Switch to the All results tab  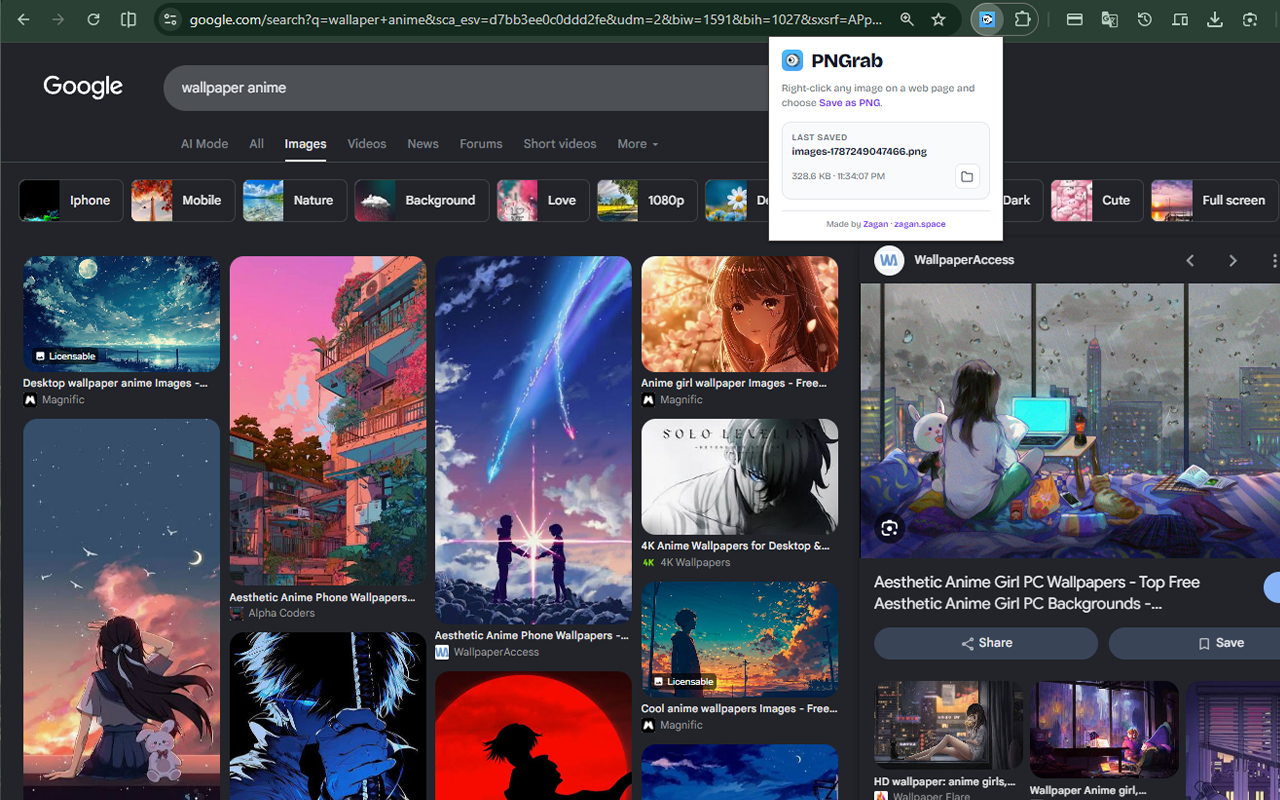coord(257,144)
